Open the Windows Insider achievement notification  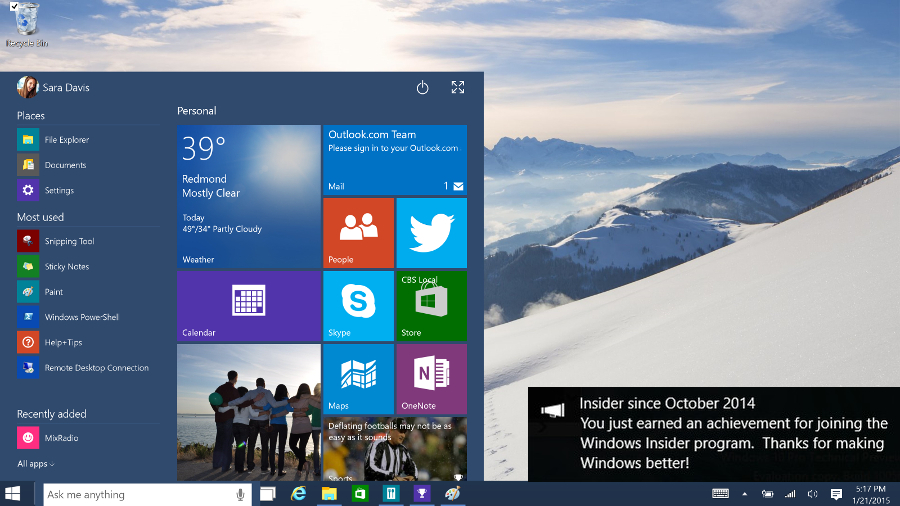(713, 433)
